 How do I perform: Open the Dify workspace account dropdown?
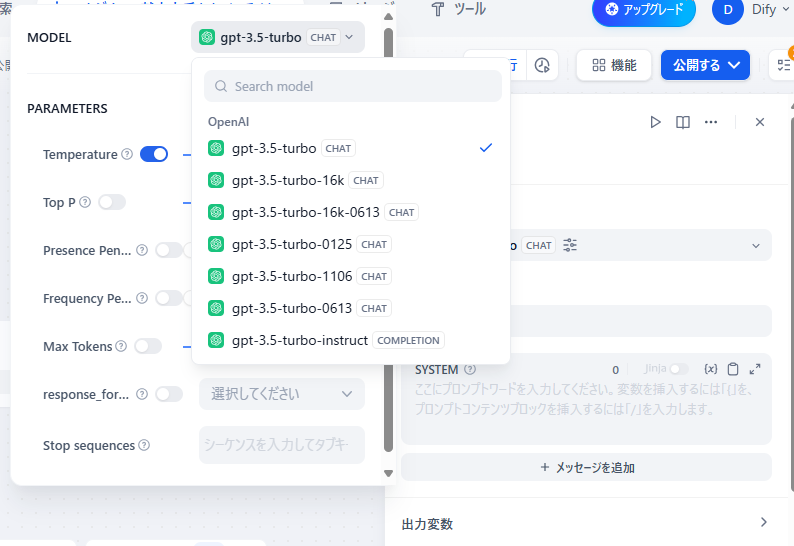tap(771, 10)
